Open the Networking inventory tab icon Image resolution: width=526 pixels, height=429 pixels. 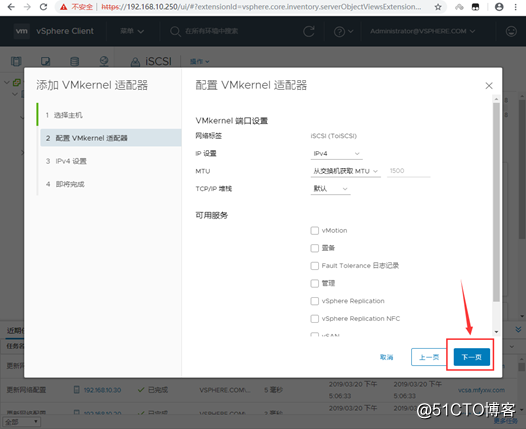(104, 61)
